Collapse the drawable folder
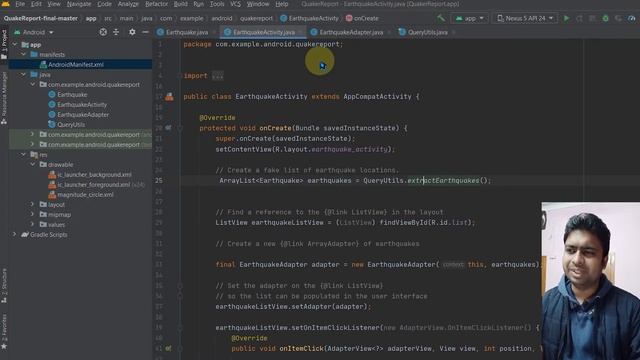Screen dimensions: 640x360 coord(33,164)
